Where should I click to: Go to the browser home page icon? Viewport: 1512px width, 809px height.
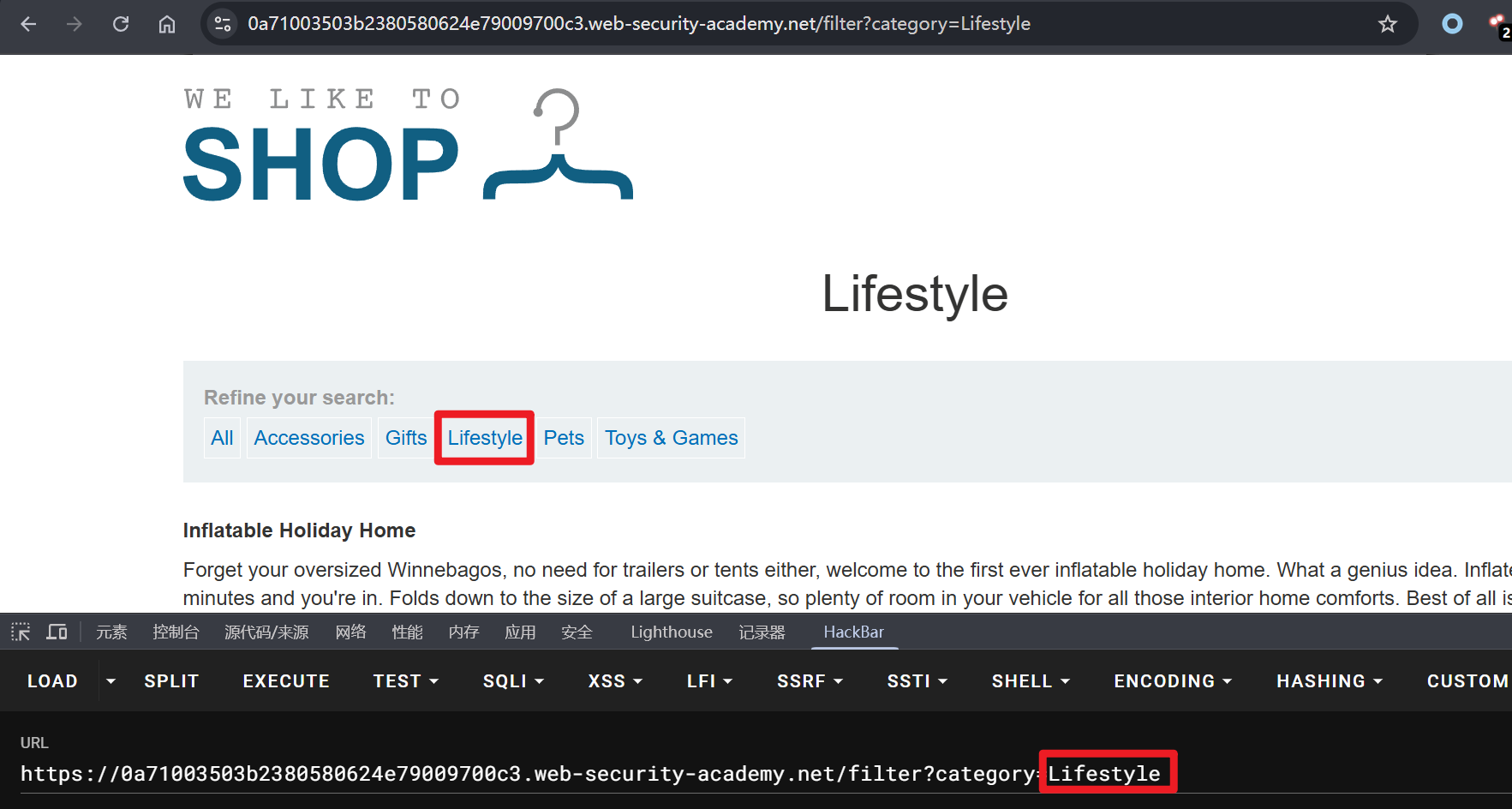pyautogui.click(x=167, y=24)
